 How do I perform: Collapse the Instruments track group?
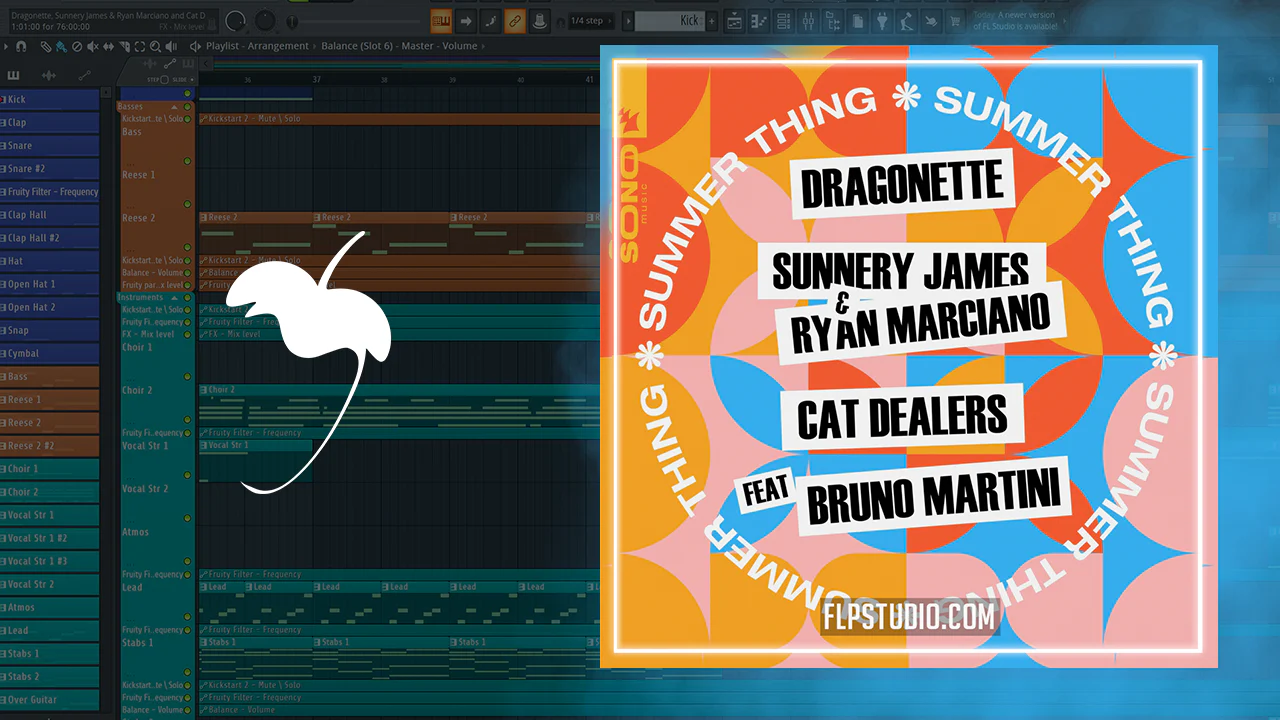click(x=174, y=297)
